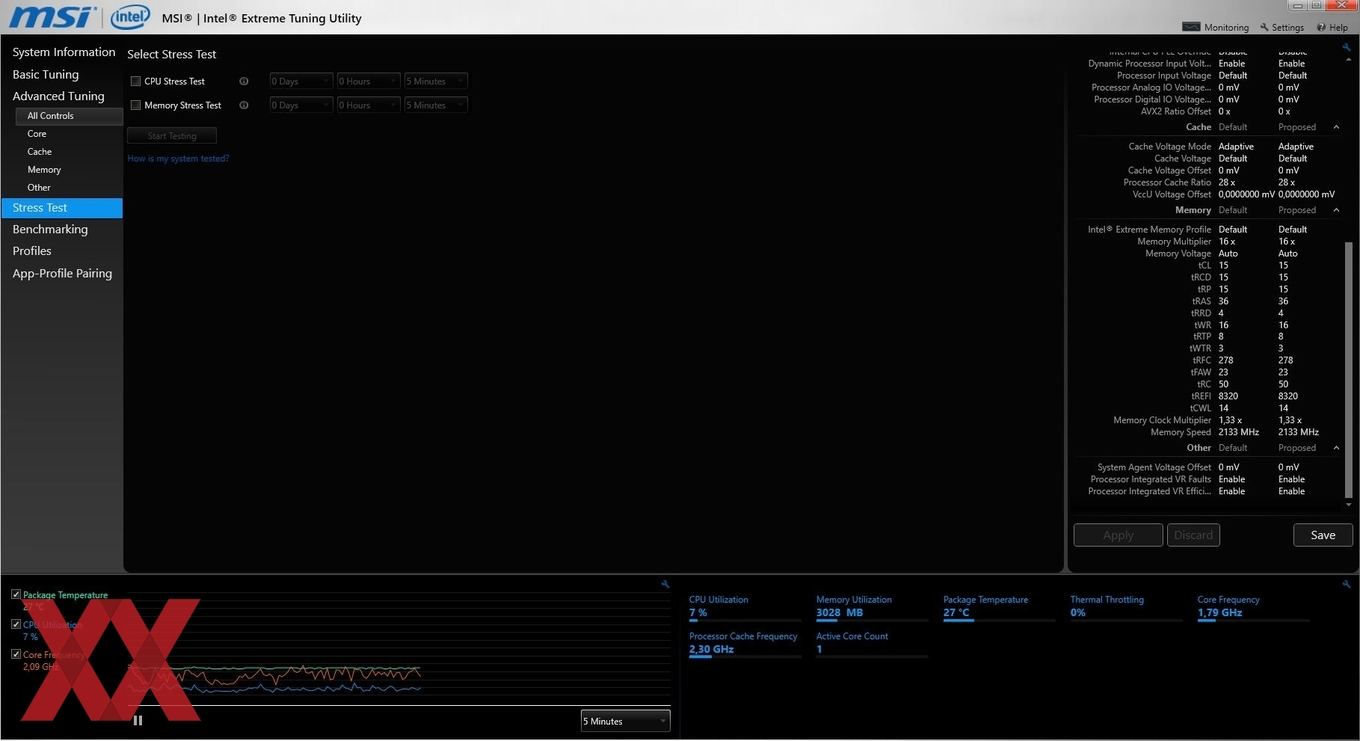Viewport: 1360px width, 741px height.
Task: Toggle Core Frequency graph checkbox
Action: [16, 654]
